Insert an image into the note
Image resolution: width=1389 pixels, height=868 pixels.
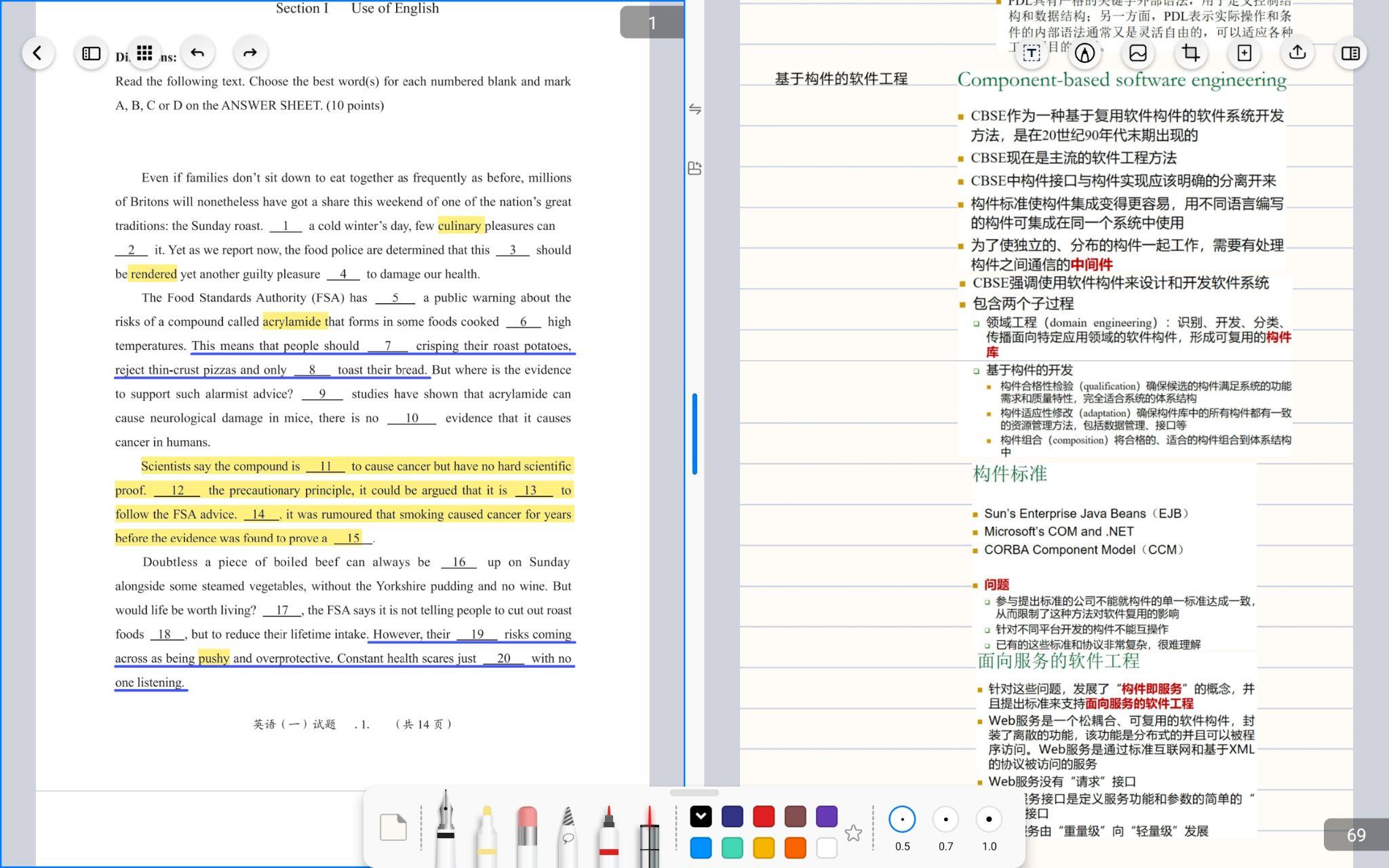click(x=1137, y=53)
